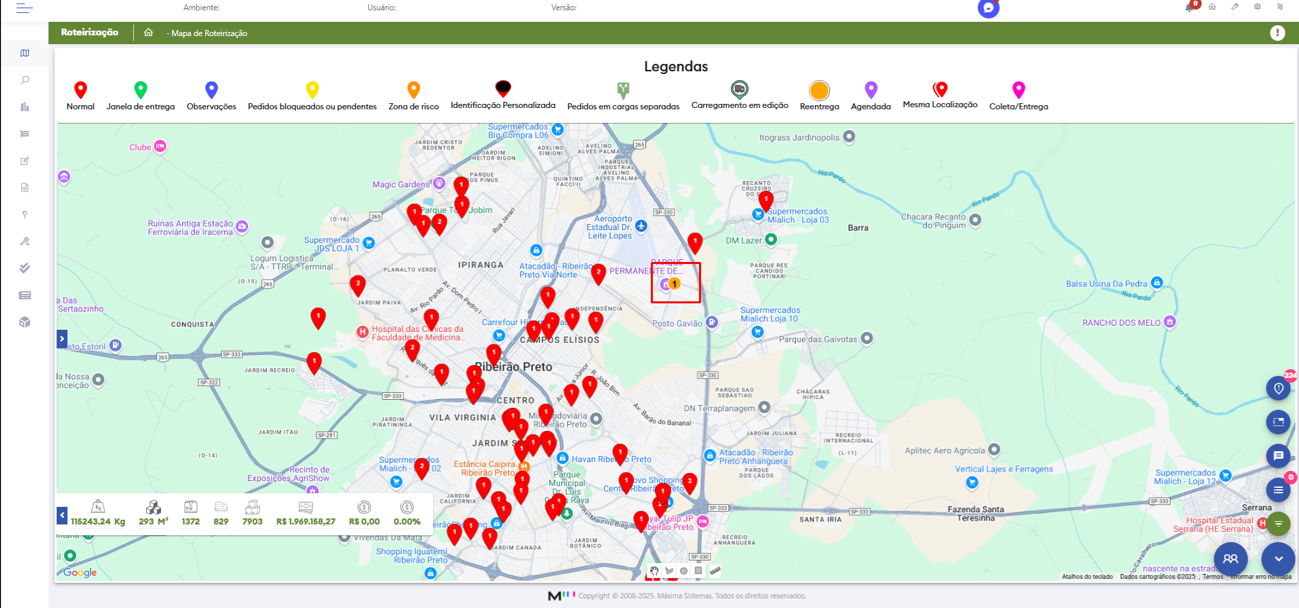Click the Identificação Personalizada black marker
This screenshot has width=1299, height=608.
[x=503, y=89]
